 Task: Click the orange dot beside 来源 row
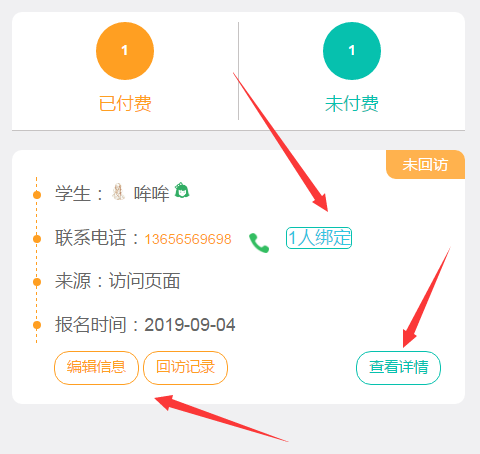tap(37, 282)
